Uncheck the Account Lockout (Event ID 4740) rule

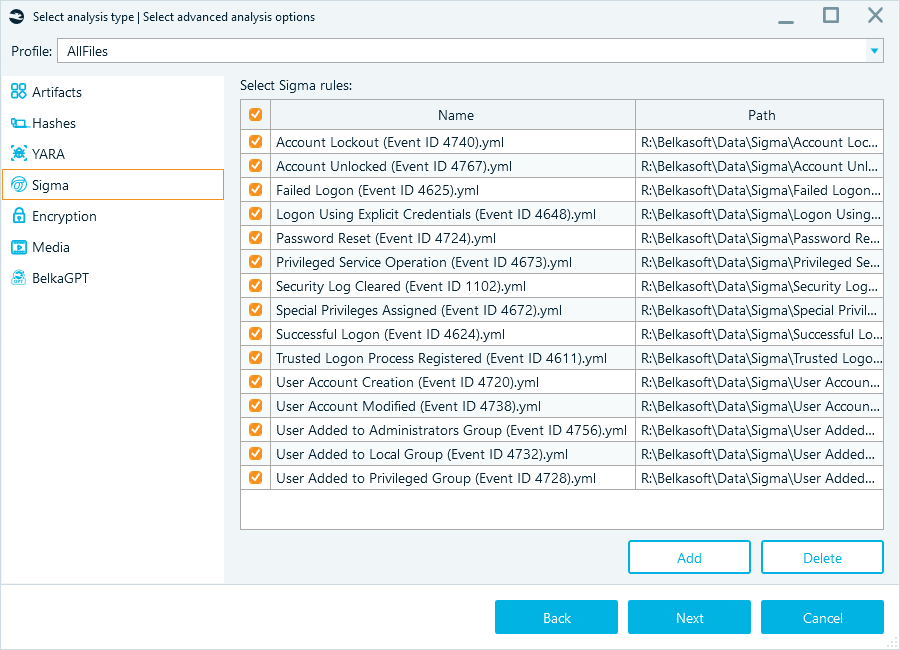tap(255, 142)
